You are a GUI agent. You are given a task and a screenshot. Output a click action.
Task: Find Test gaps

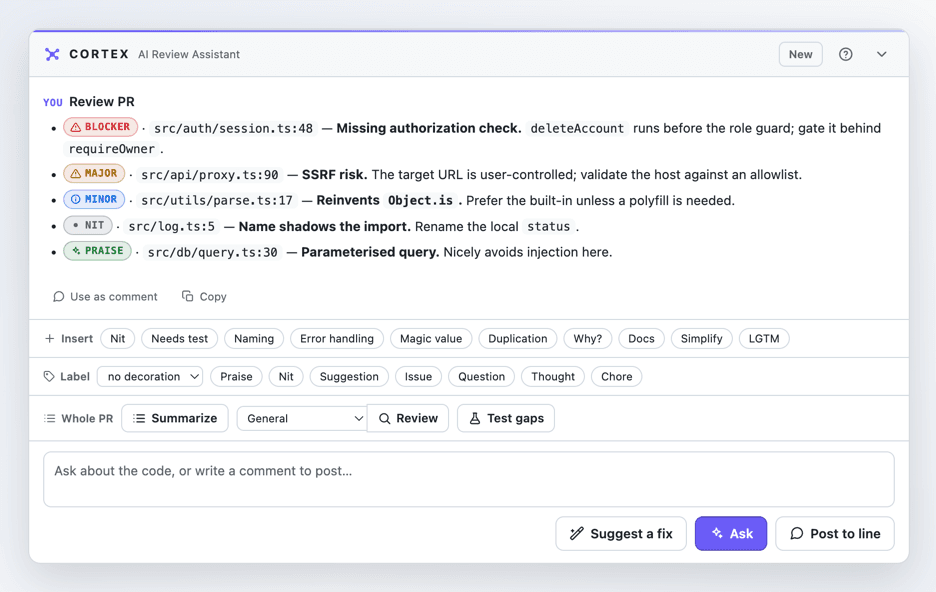[506, 418]
